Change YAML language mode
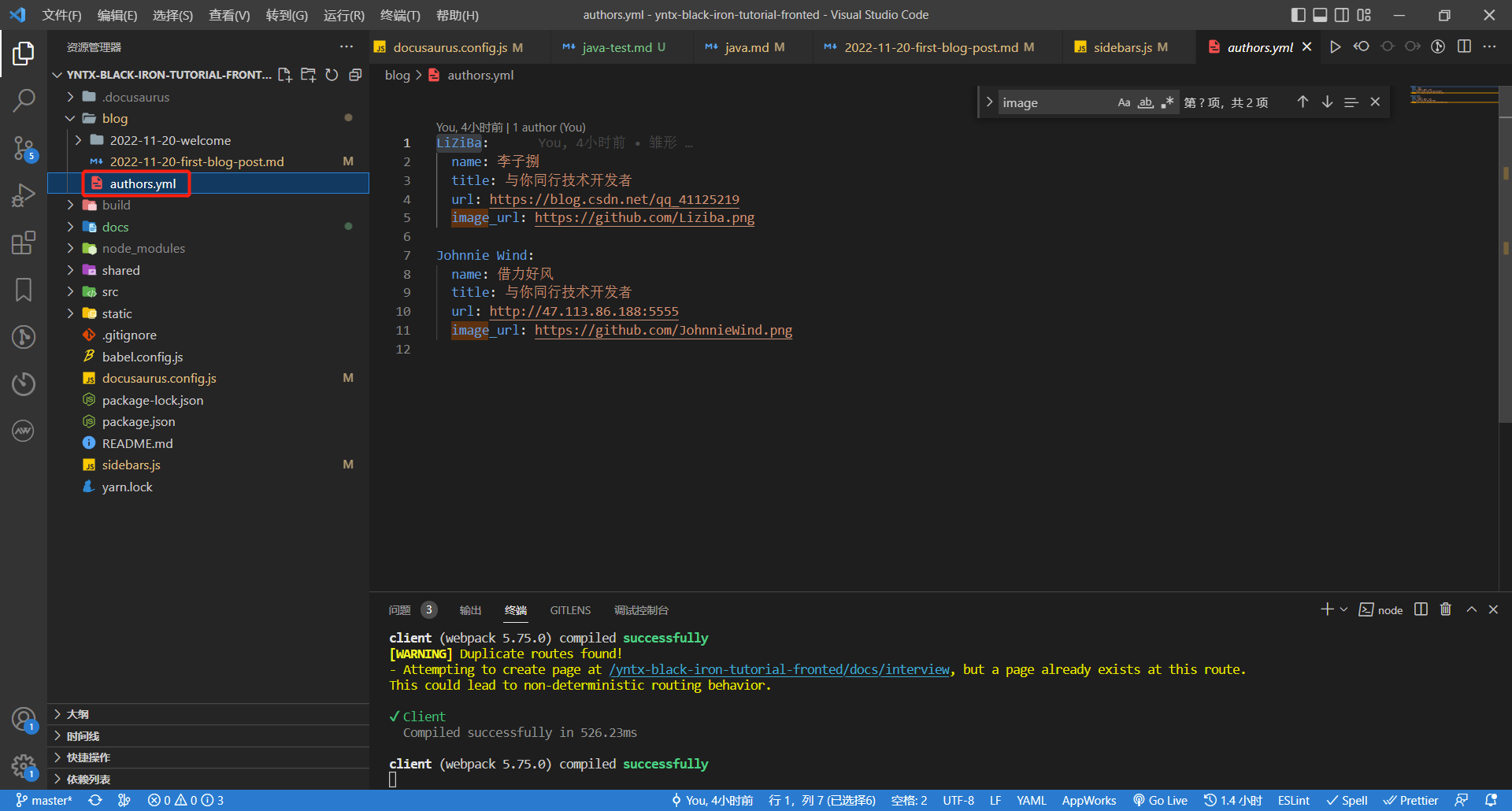 click(1031, 800)
